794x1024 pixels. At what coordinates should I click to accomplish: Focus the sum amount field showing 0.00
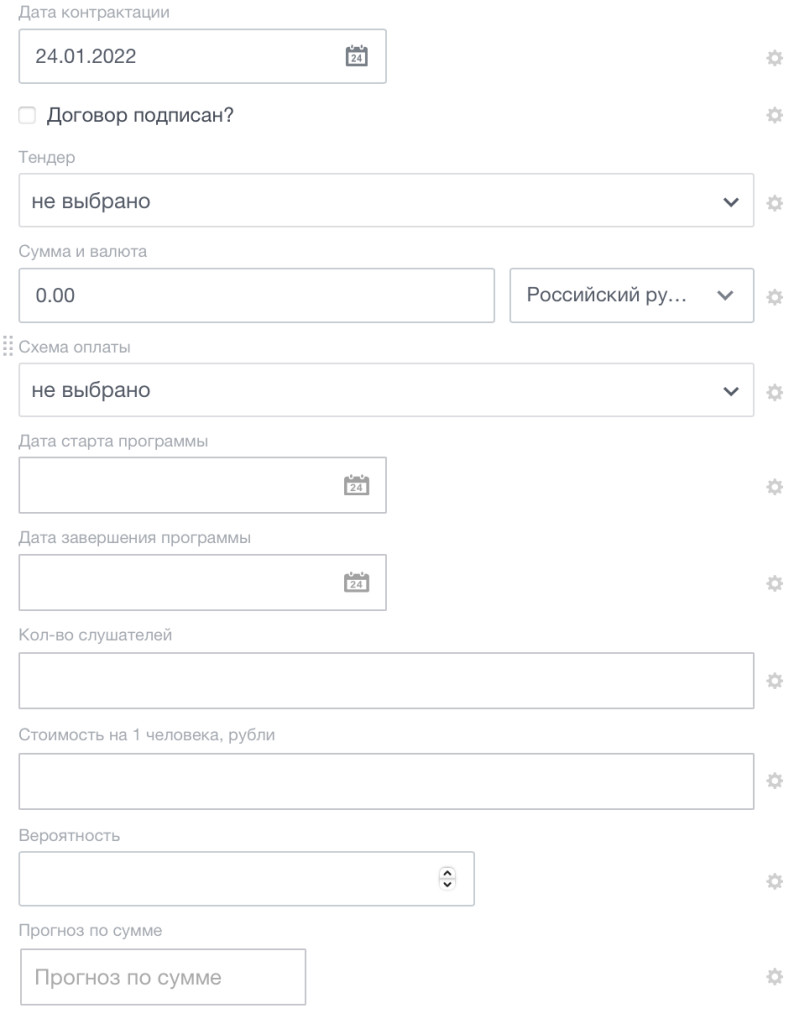tap(257, 296)
